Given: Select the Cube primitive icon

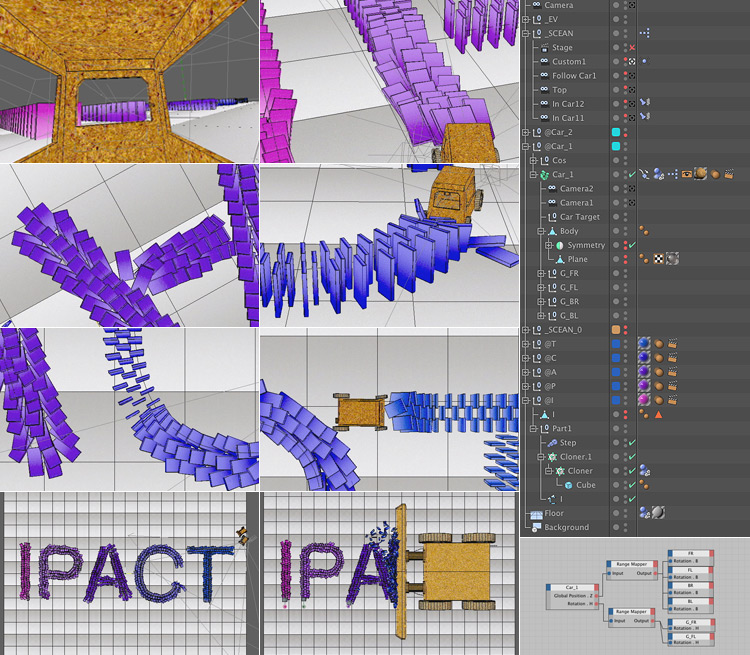Looking at the screenshot, I should pyautogui.click(x=568, y=485).
